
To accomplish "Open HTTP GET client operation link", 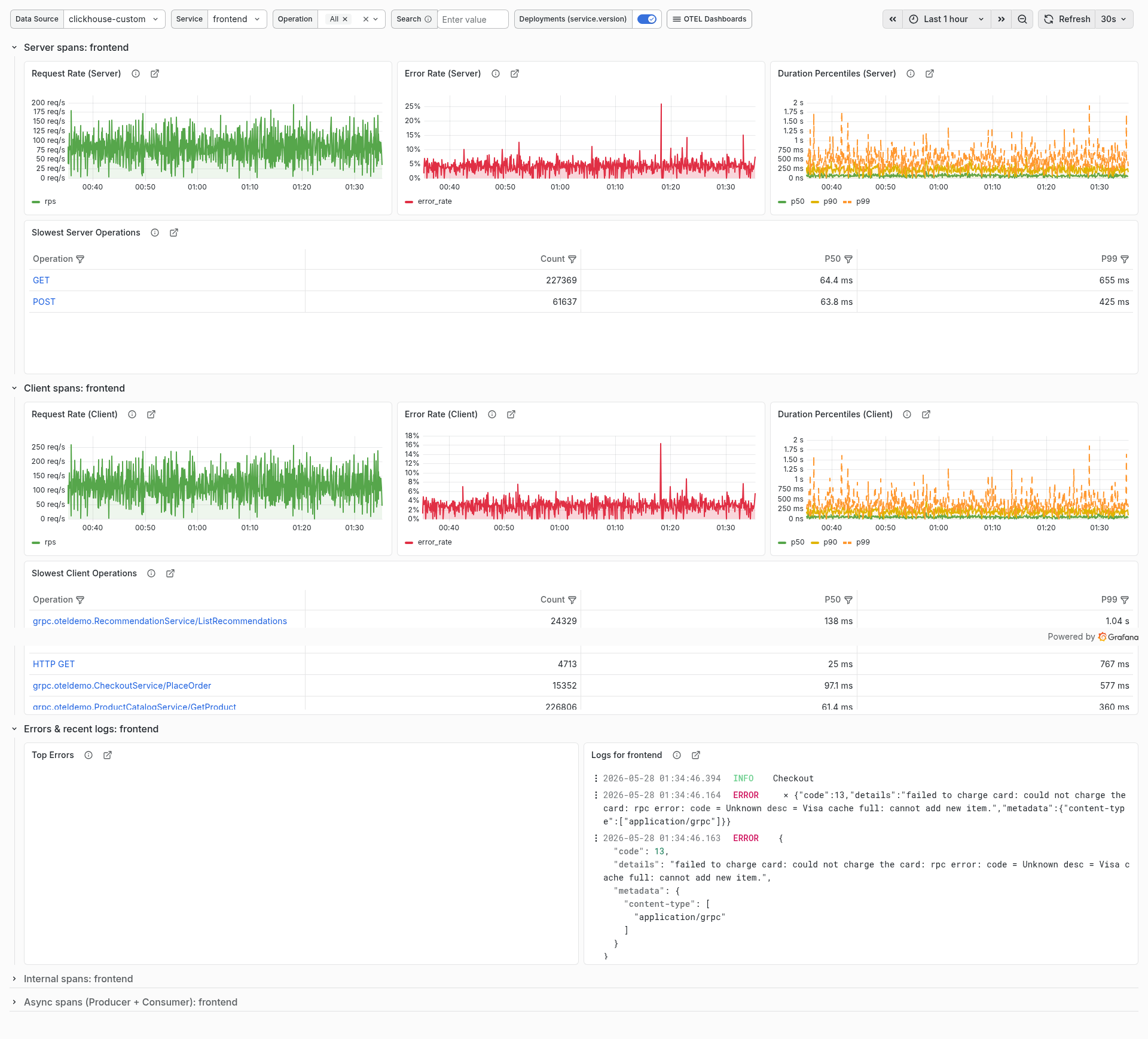I will point(54,664).
